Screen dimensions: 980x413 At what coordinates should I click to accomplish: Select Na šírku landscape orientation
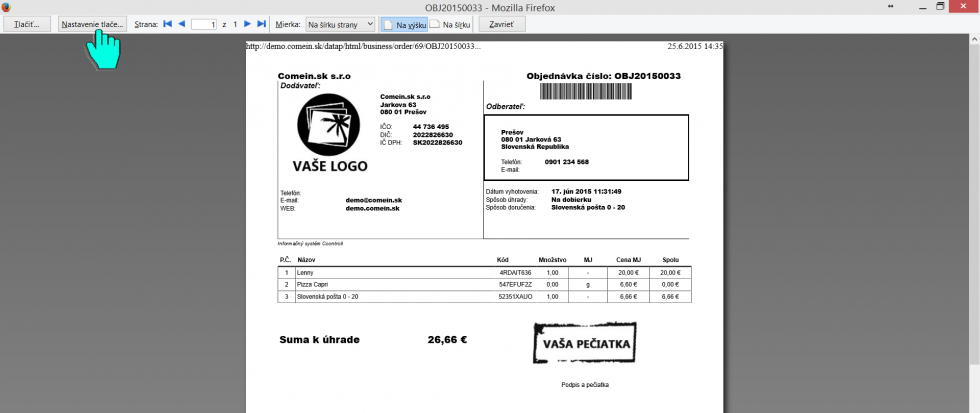tap(449, 24)
